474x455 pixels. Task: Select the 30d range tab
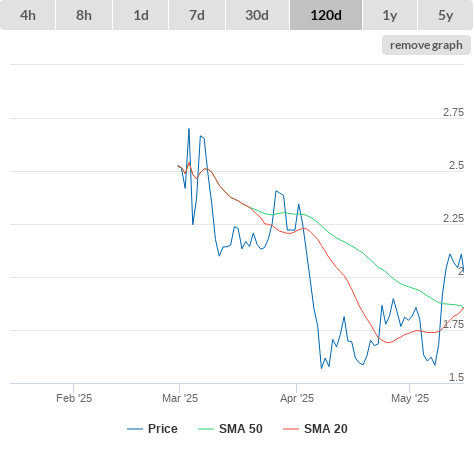[257, 15]
